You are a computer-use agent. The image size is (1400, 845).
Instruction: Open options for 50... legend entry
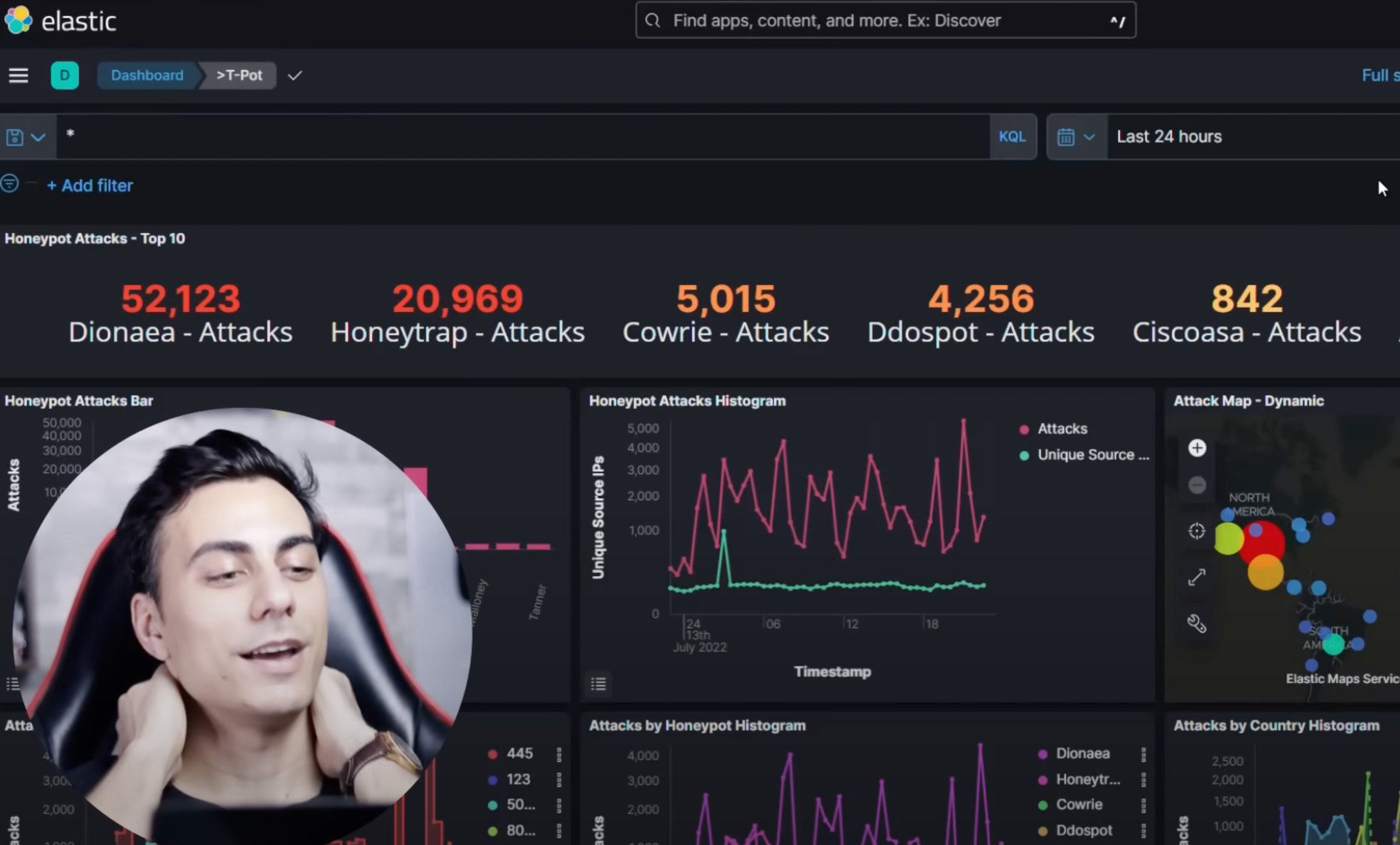click(559, 806)
